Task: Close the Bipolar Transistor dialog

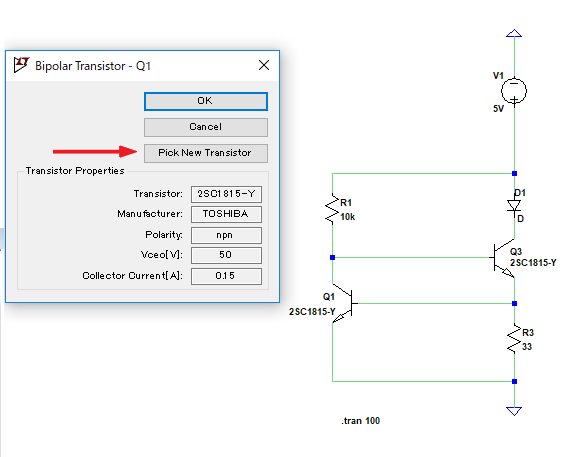Action: pos(264,65)
